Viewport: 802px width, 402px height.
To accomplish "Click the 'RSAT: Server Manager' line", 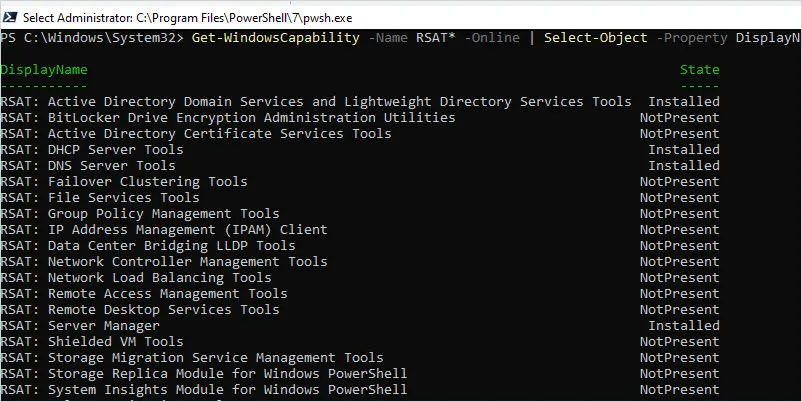I will coord(80,326).
